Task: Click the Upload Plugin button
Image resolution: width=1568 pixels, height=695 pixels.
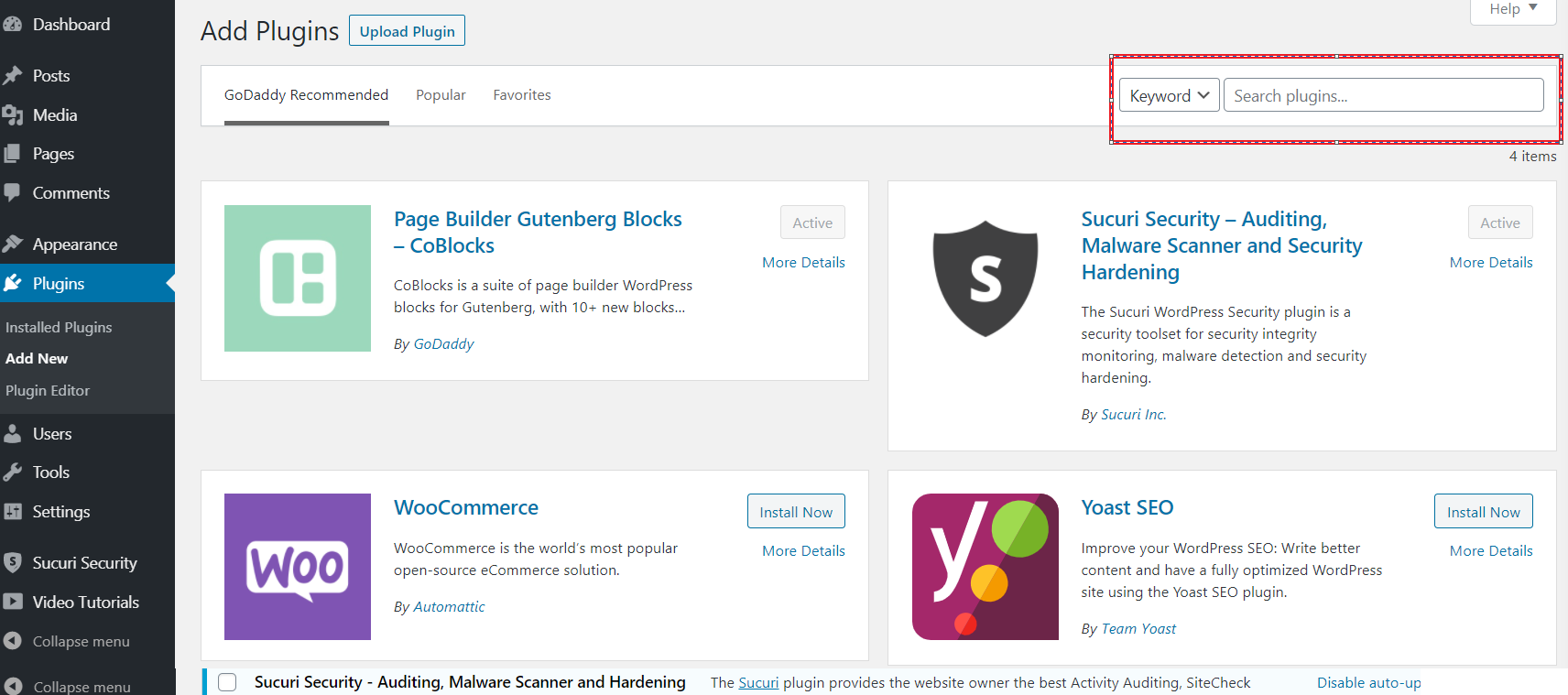Action: pos(407,30)
